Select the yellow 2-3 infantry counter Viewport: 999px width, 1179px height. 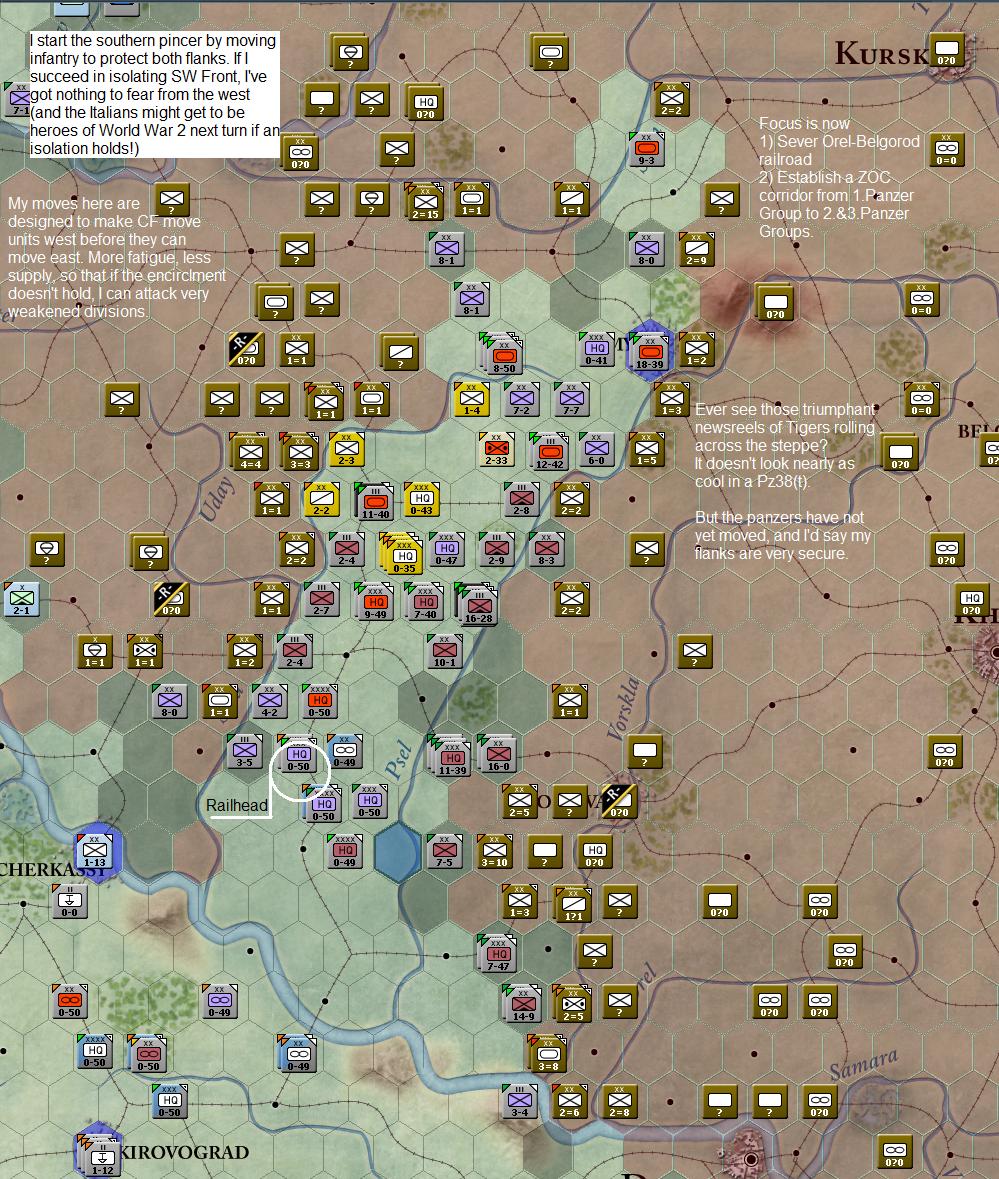[347, 449]
